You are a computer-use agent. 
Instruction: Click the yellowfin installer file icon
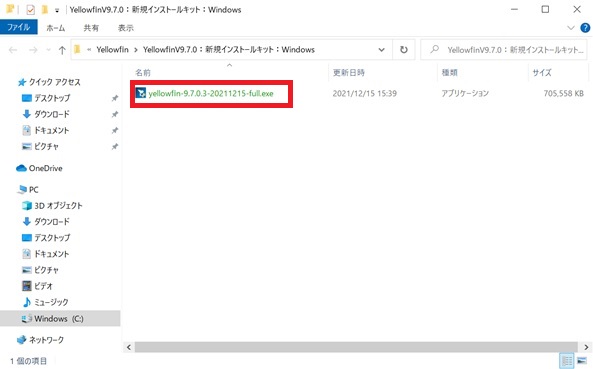pyautogui.click(x=141, y=93)
